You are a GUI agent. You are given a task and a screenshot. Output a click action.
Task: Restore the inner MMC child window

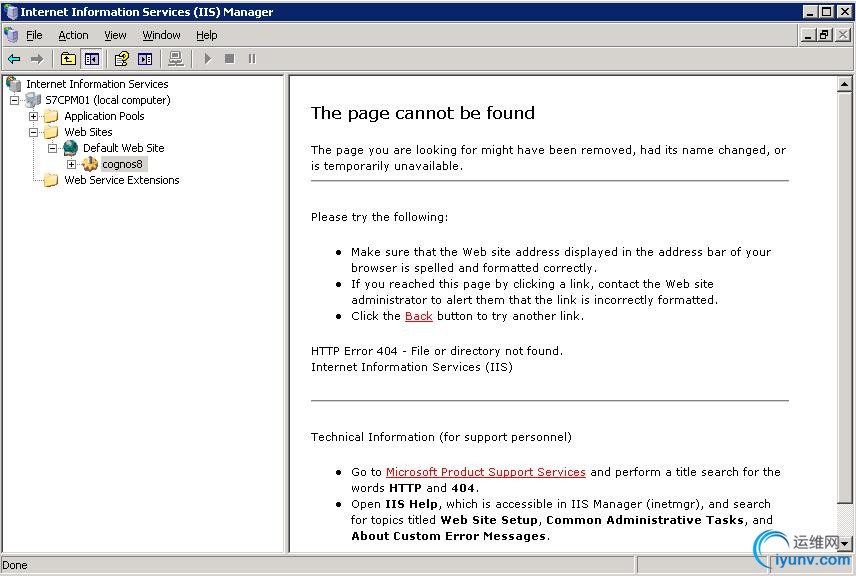click(825, 35)
